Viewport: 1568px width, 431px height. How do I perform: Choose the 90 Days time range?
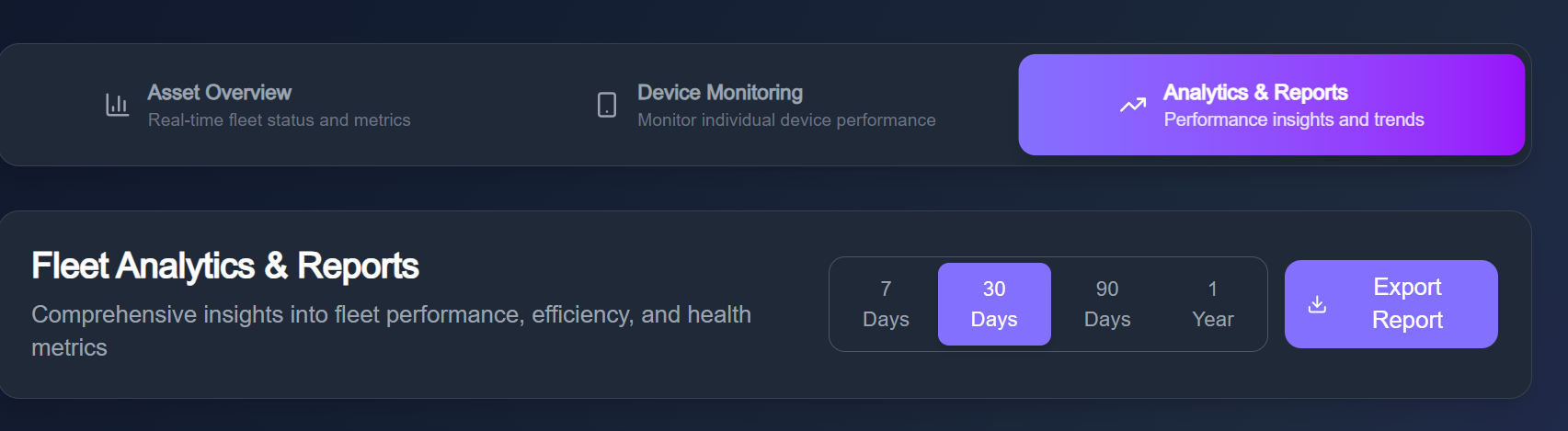point(1107,304)
